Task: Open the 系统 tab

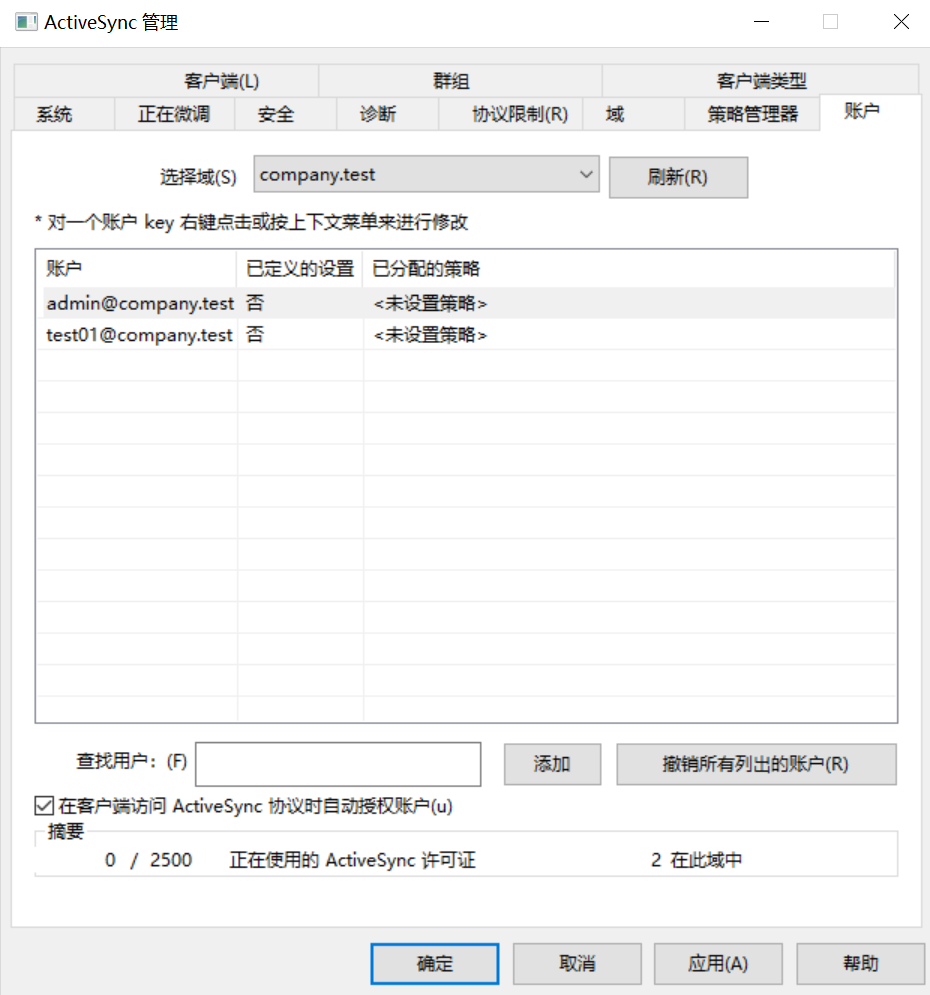Action: (63, 114)
